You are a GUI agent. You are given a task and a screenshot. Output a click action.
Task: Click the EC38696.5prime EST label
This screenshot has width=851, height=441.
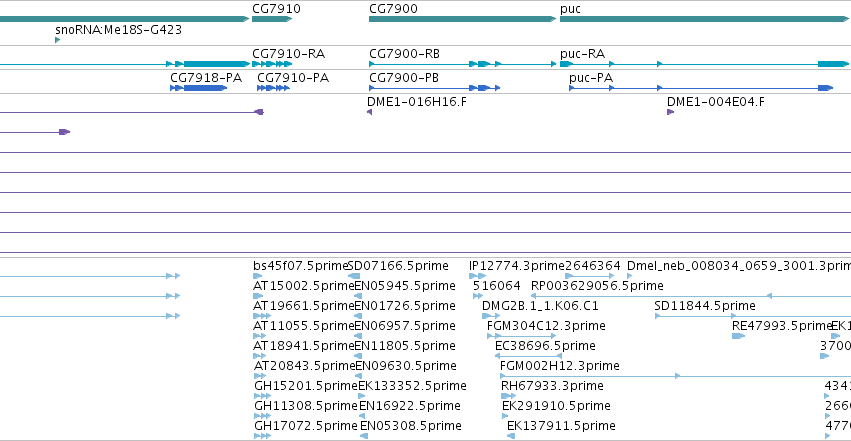545,346
